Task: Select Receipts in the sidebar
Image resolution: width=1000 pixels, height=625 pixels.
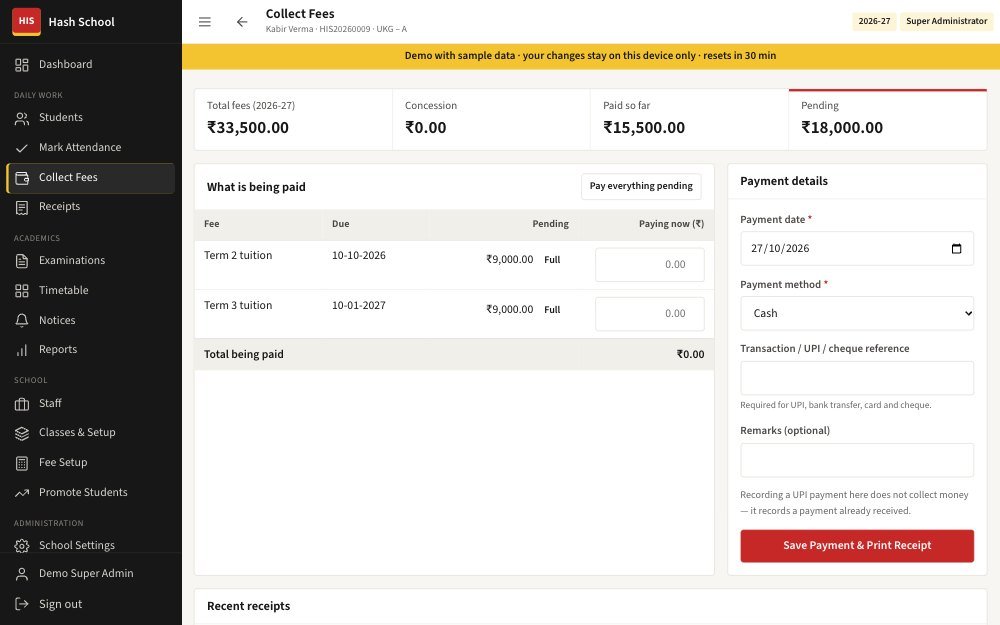Action: 91,207
